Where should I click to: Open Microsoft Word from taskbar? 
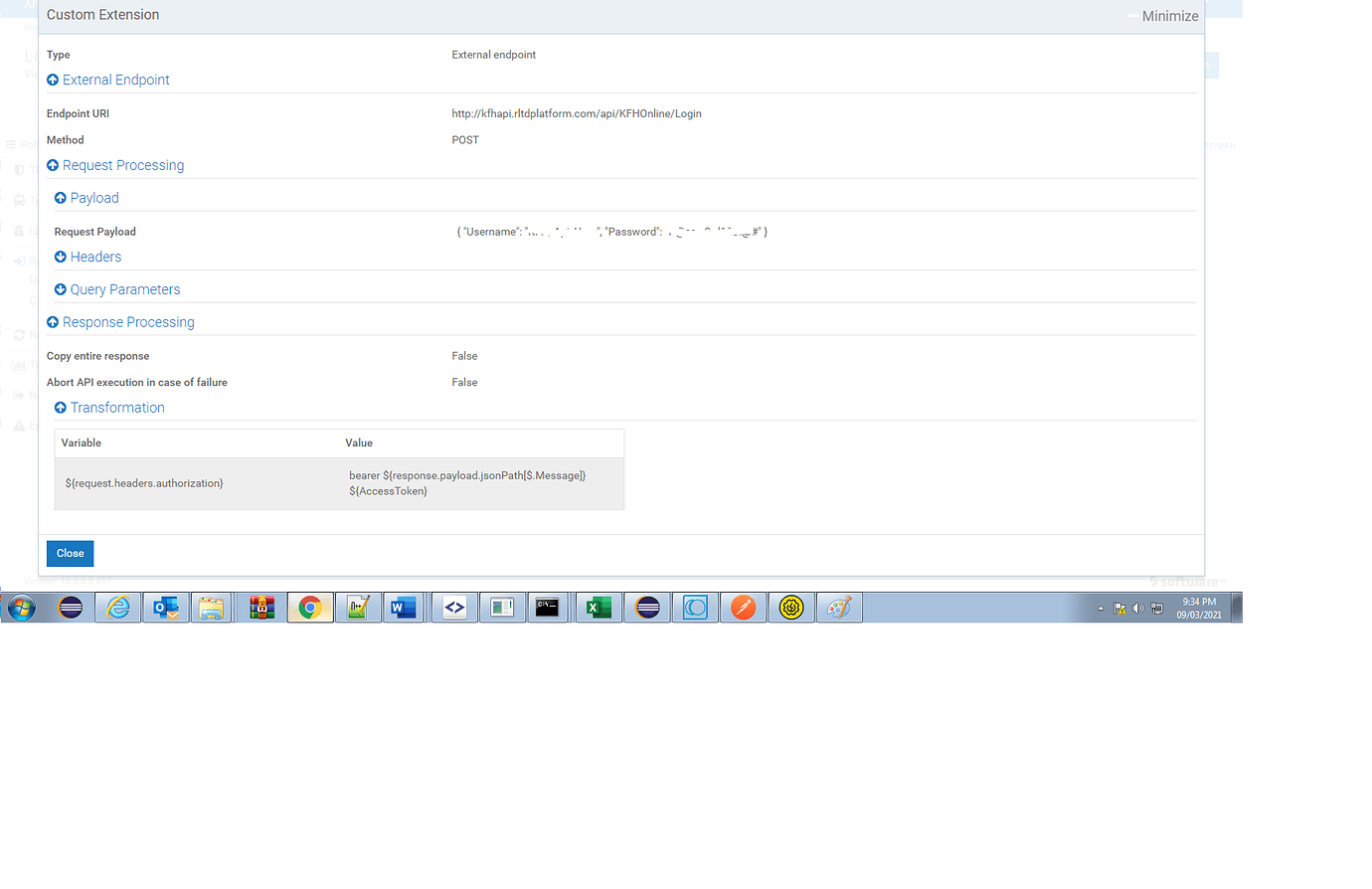click(x=404, y=608)
